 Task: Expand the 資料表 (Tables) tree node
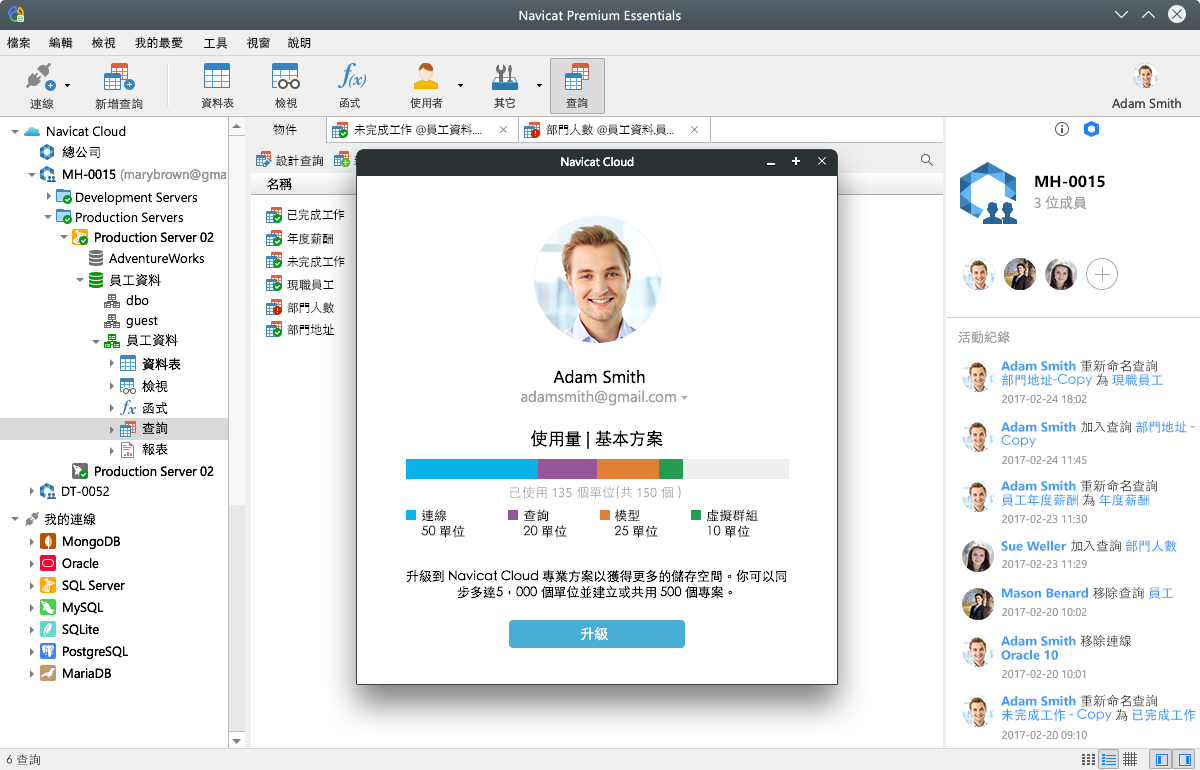coord(112,364)
